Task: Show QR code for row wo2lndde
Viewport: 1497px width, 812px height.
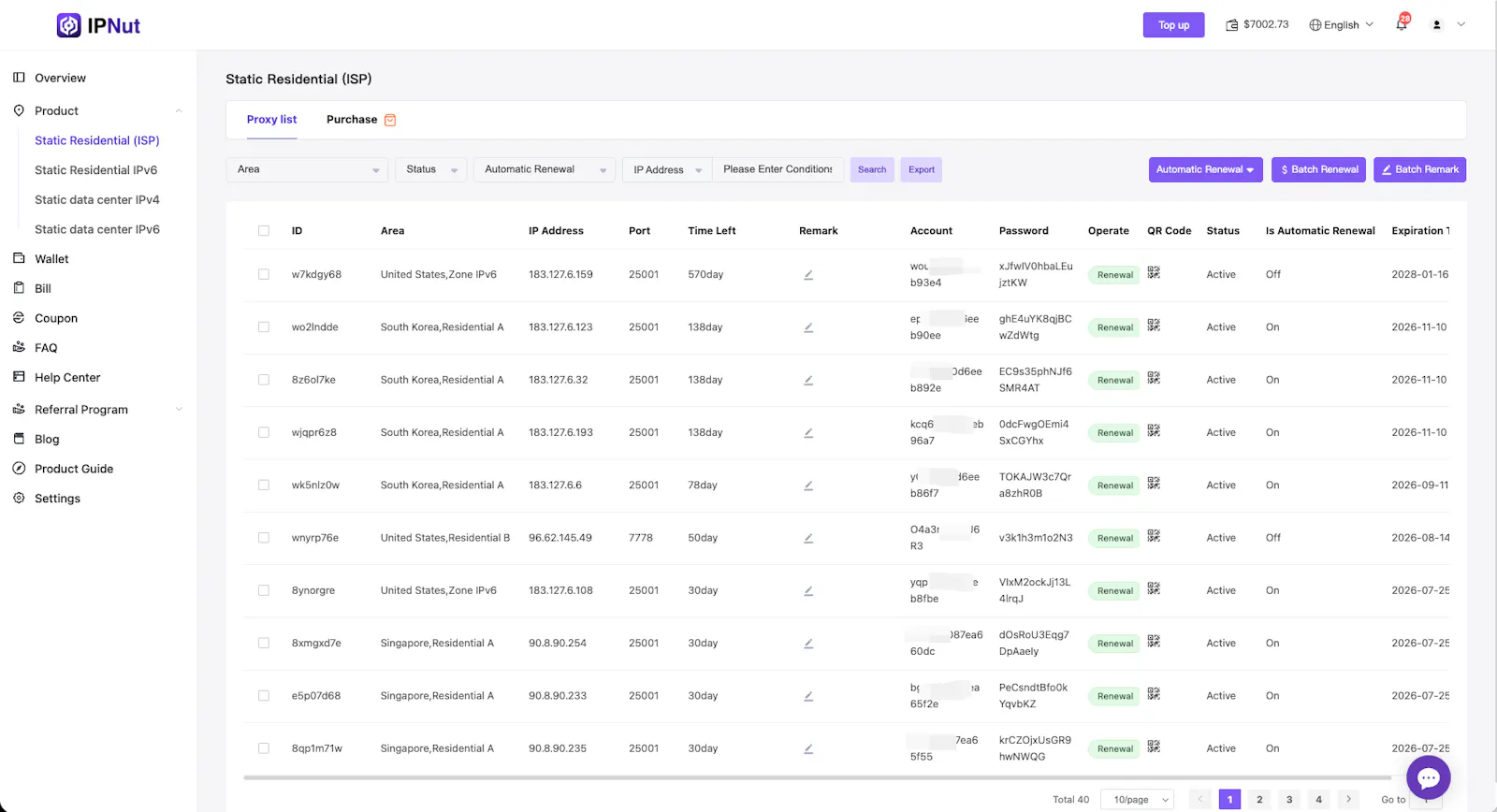Action: (1154, 325)
